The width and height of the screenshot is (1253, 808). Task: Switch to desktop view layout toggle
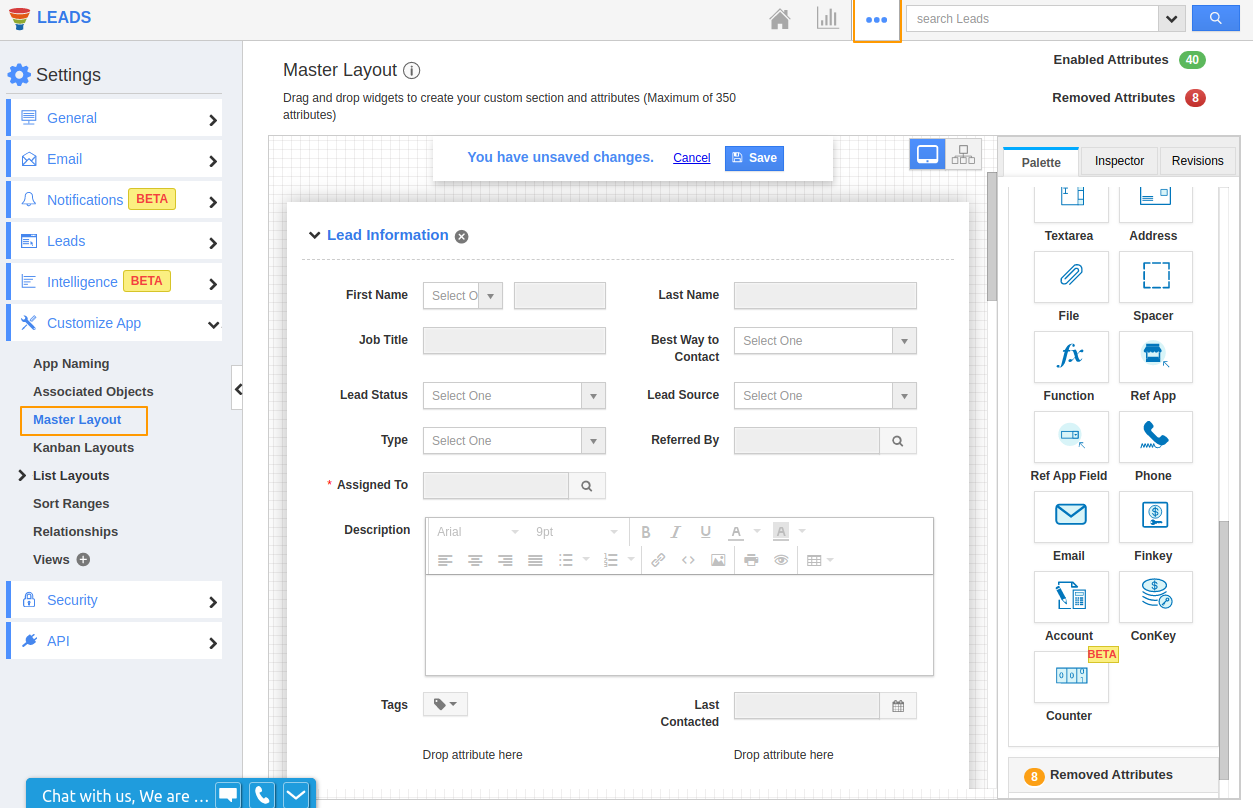pyautogui.click(x=927, y=155)
